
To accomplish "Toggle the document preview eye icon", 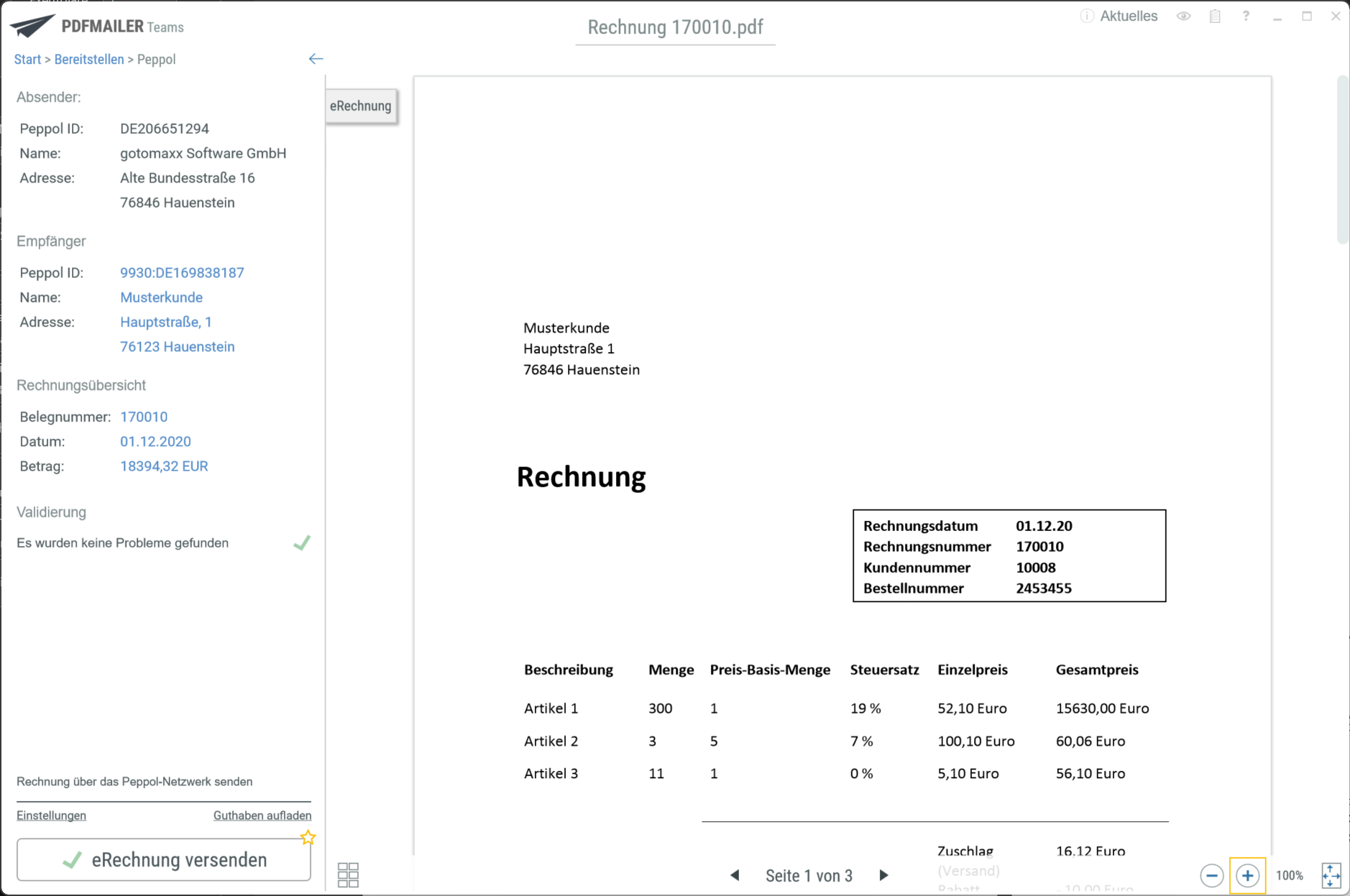I will [x=1183, y=15].
